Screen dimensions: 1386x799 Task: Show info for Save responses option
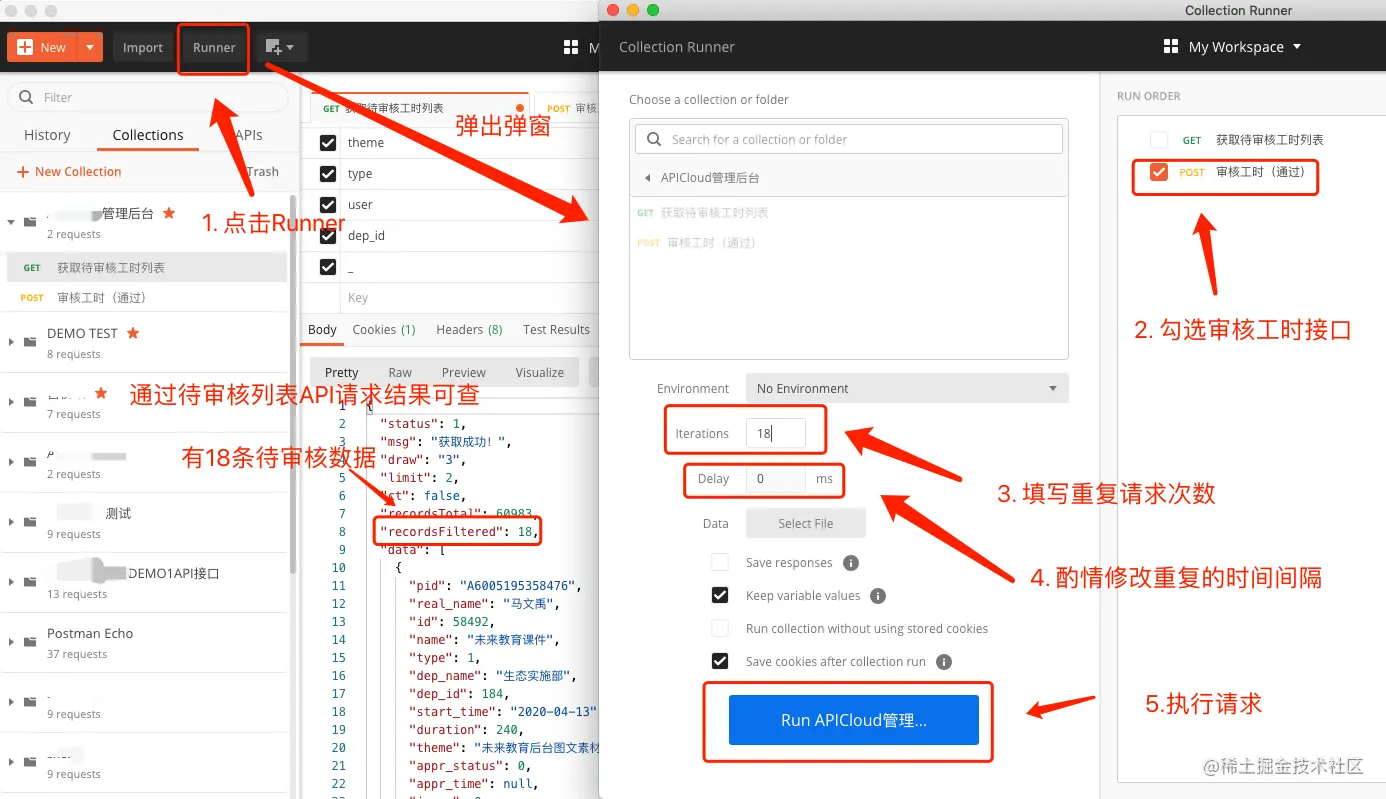point(851,563)
